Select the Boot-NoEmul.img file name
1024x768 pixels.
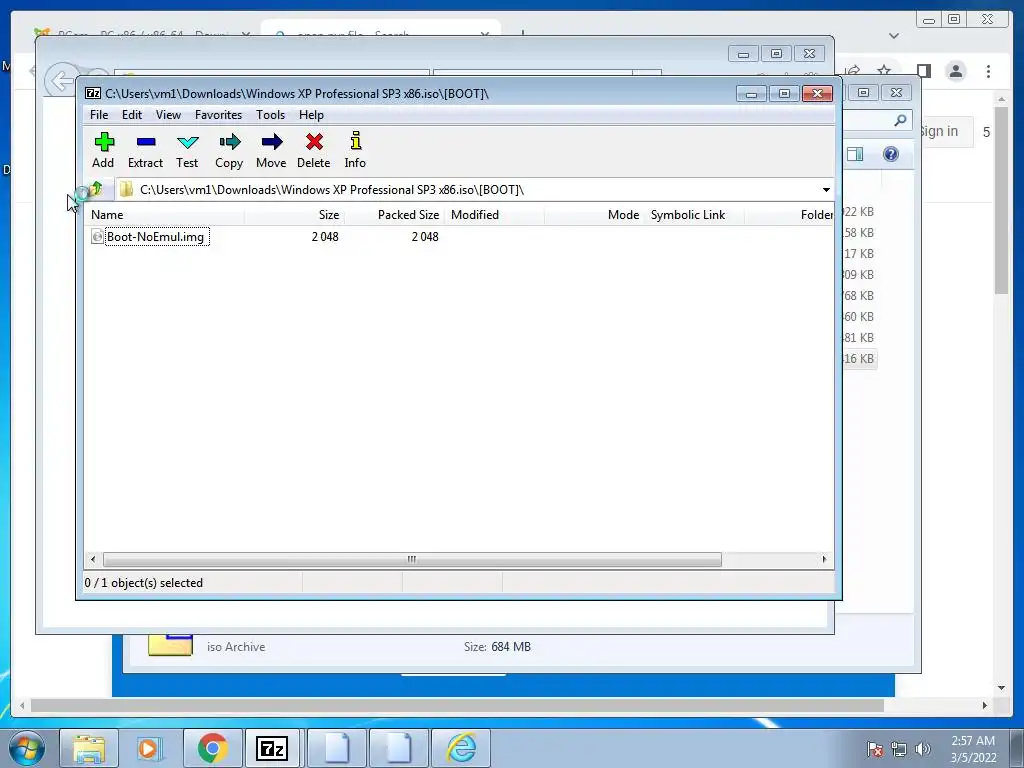155,236
